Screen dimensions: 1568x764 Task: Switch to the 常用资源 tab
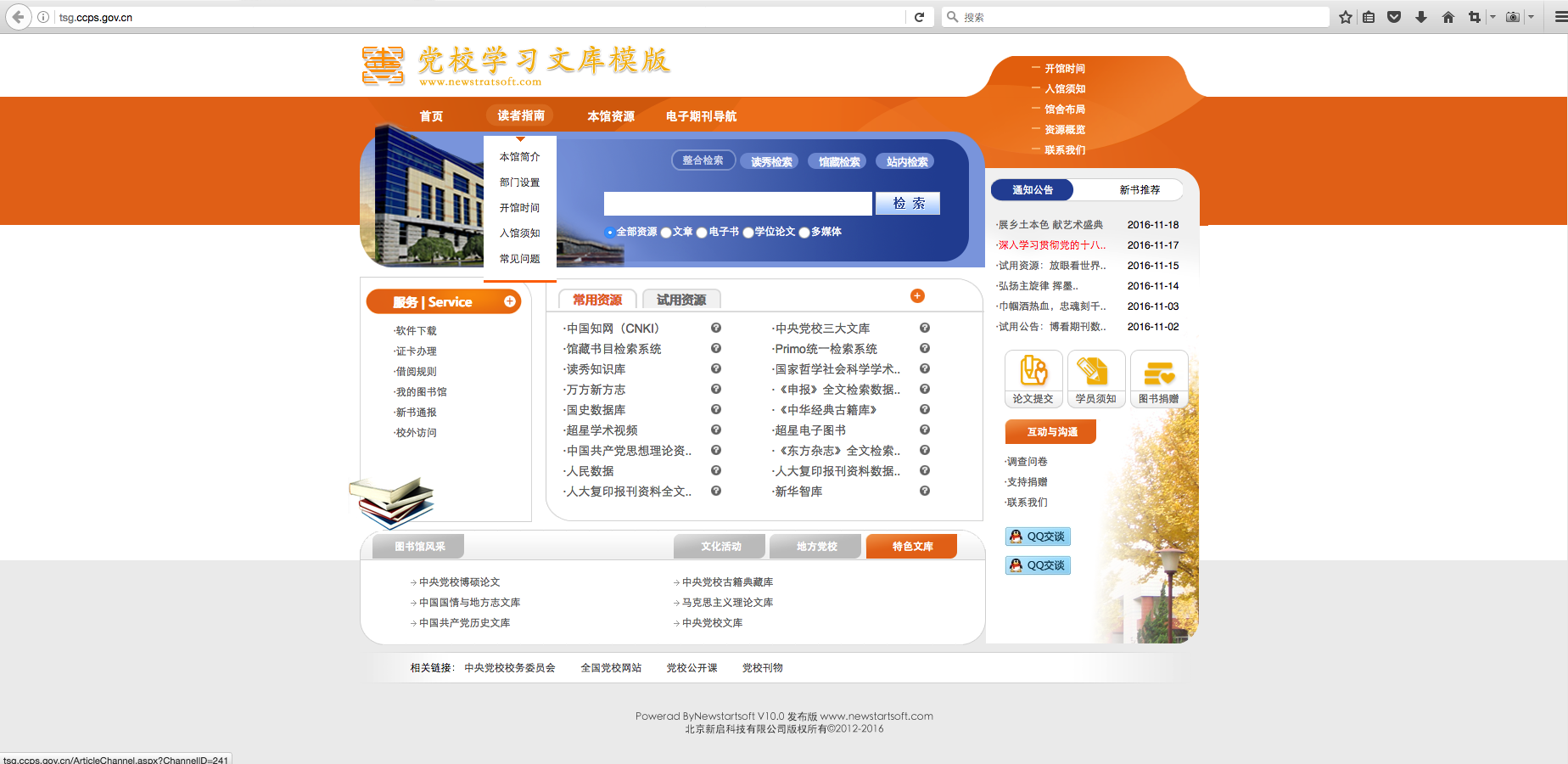[x=597, y=300]
